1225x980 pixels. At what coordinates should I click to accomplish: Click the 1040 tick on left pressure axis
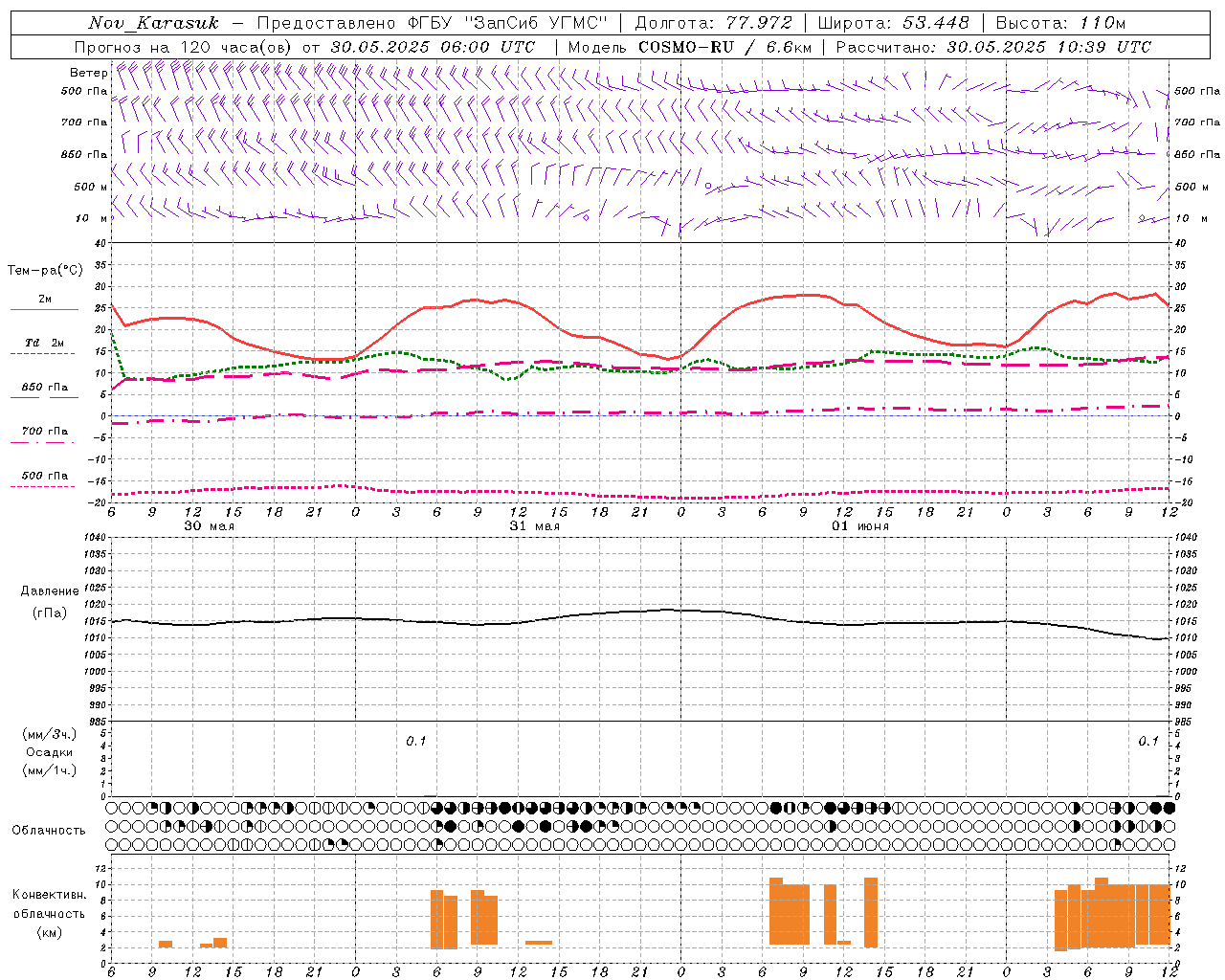[x=96, y=538]
